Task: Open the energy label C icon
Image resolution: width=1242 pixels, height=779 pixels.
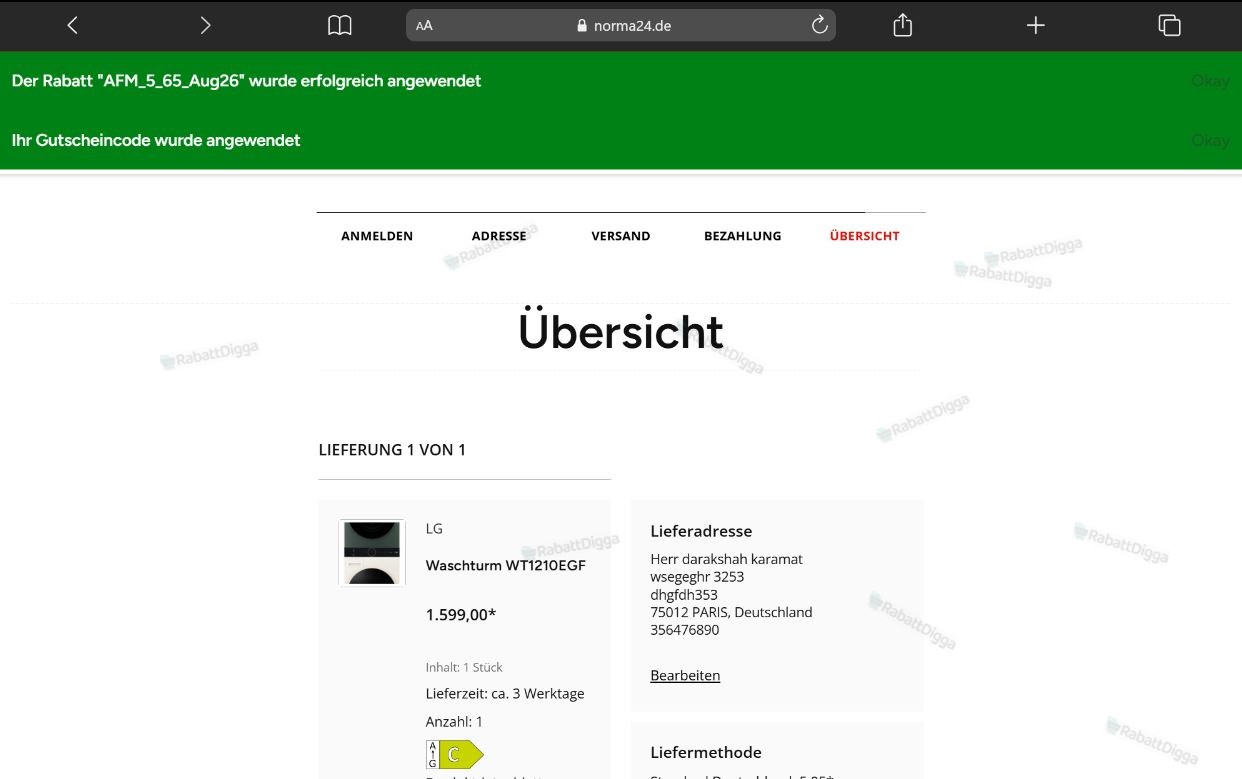Action: 455,755
